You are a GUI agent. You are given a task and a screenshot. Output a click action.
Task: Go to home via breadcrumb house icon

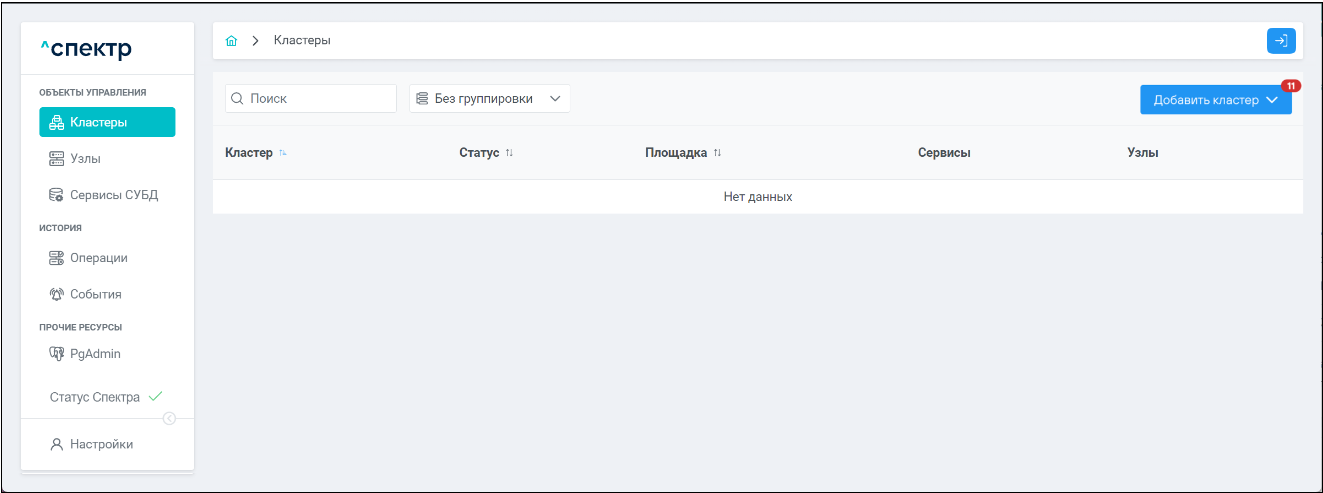coord(232,41)
